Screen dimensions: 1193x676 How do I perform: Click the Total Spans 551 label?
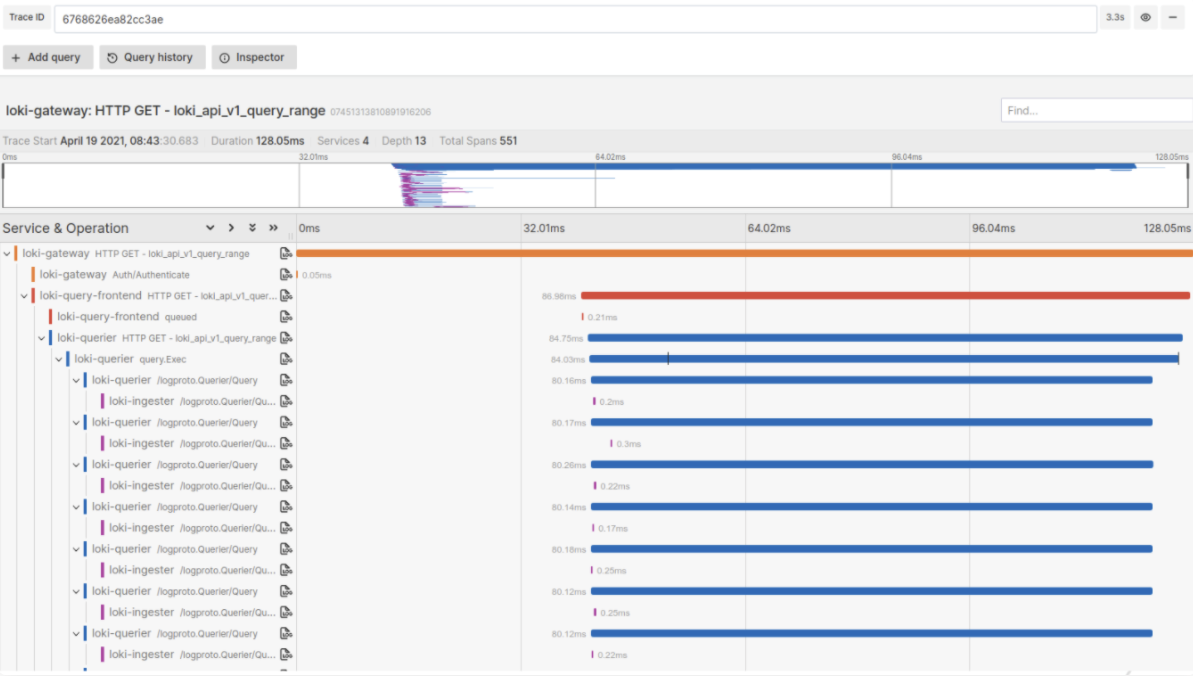(478, 141)
